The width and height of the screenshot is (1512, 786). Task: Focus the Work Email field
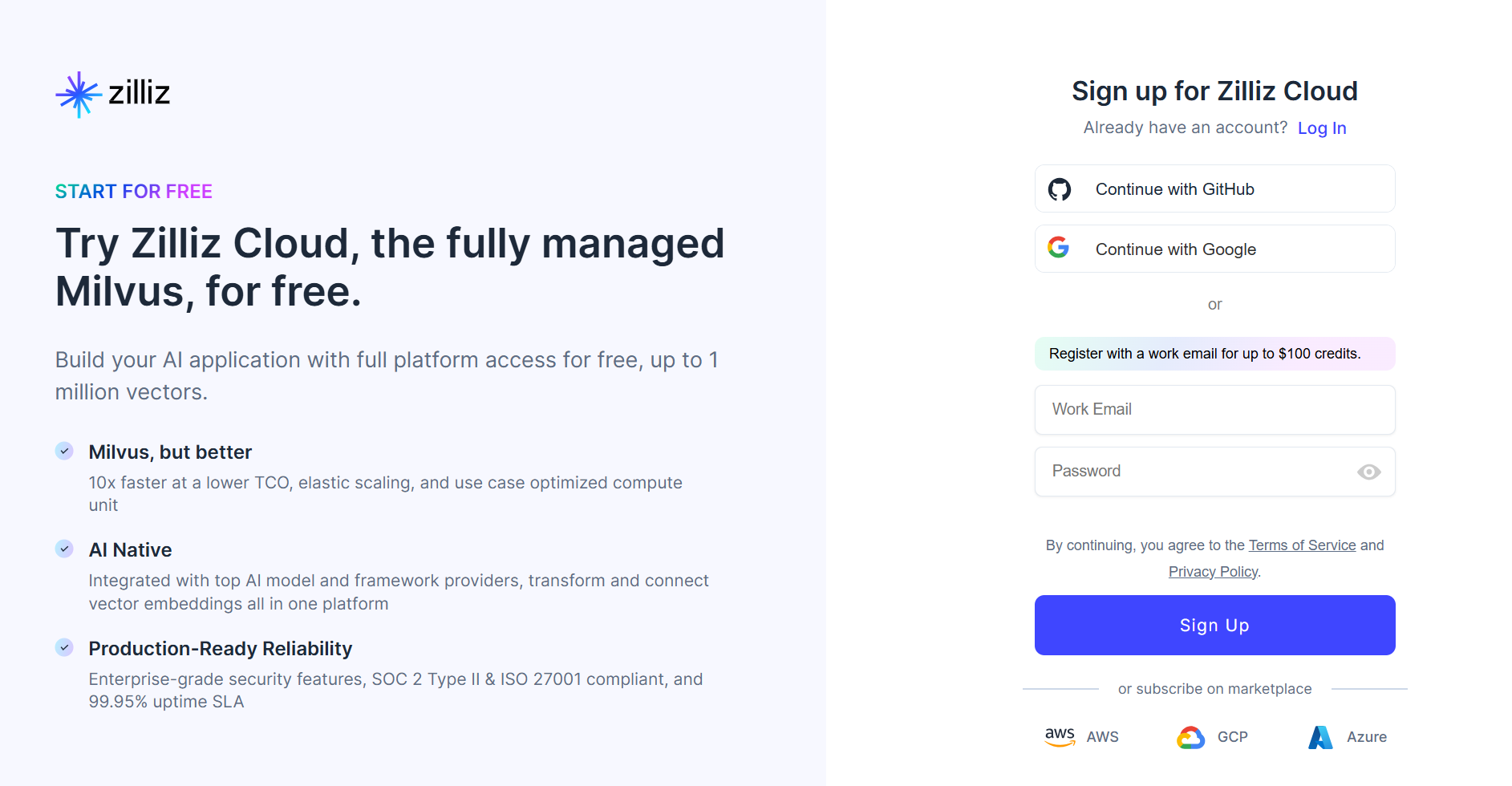[x=1214, y=410]
